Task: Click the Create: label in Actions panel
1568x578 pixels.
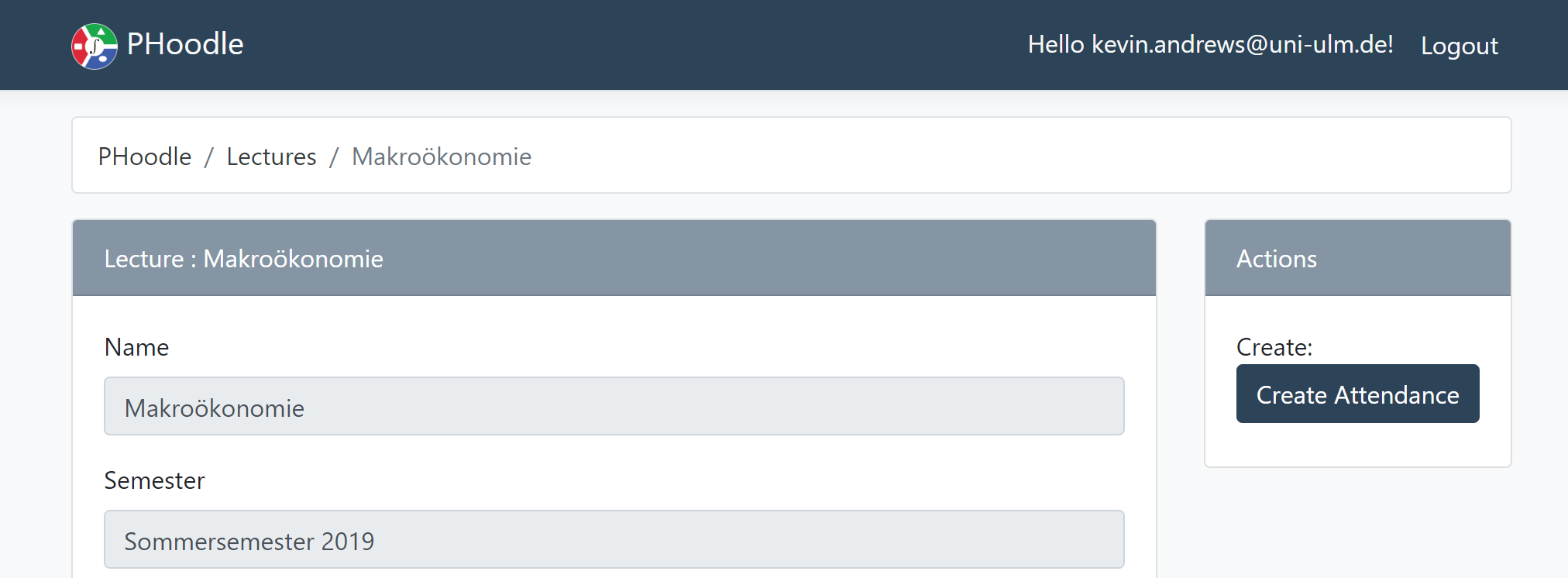Action: [x=1274, y=347]
